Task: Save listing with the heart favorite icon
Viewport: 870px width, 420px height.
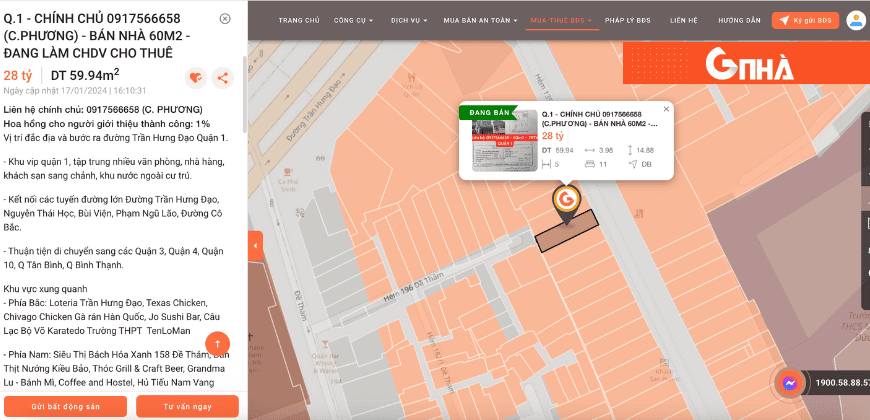Action: [196, 78]
